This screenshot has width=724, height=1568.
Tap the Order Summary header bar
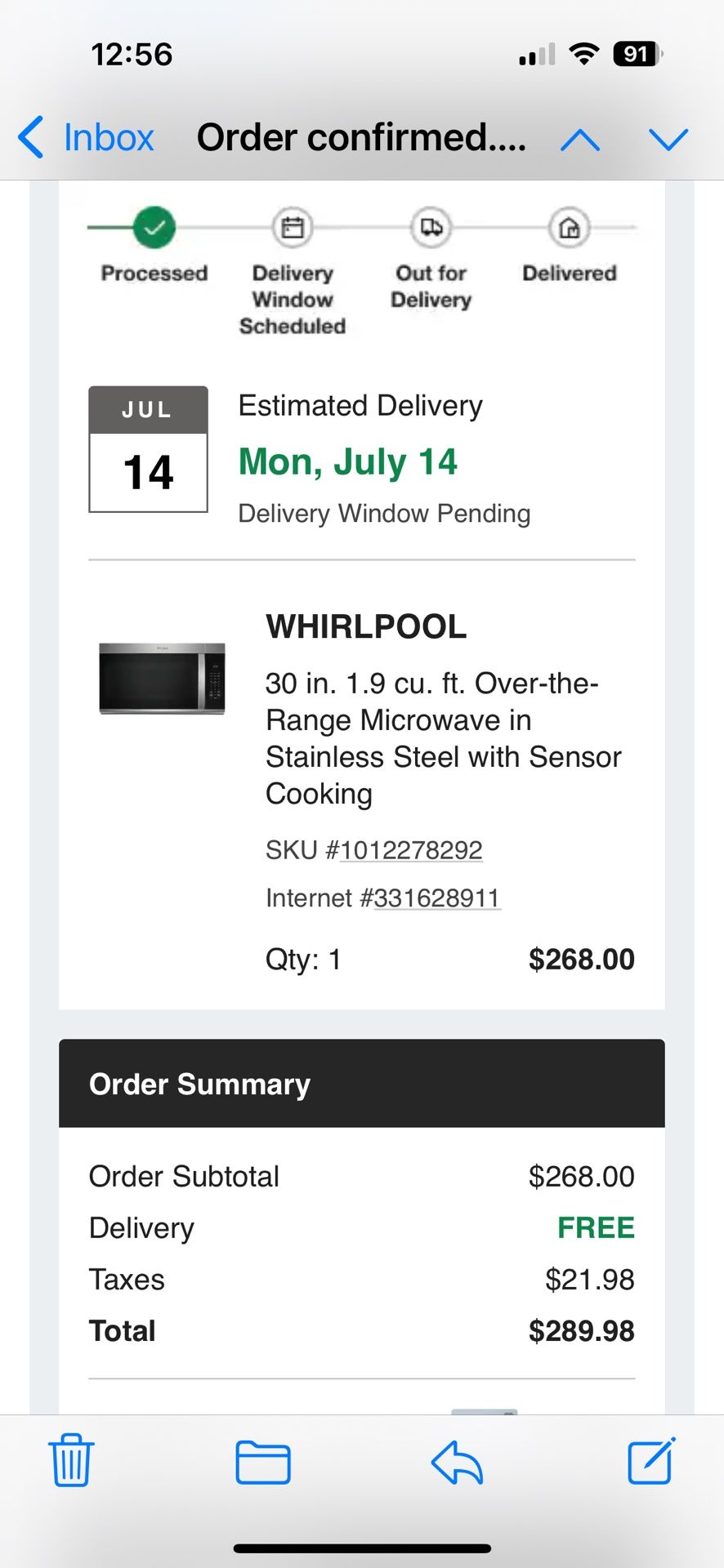pyautogui.click(x=361, y=1084)
